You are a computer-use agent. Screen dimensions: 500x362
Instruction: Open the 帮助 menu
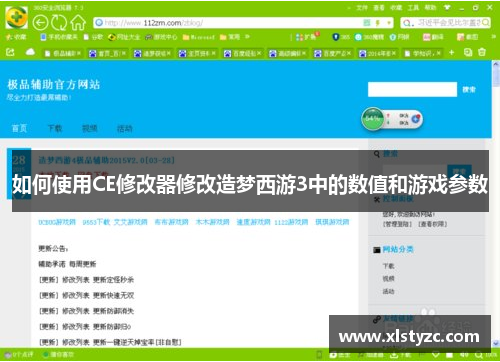coord(430,7)
